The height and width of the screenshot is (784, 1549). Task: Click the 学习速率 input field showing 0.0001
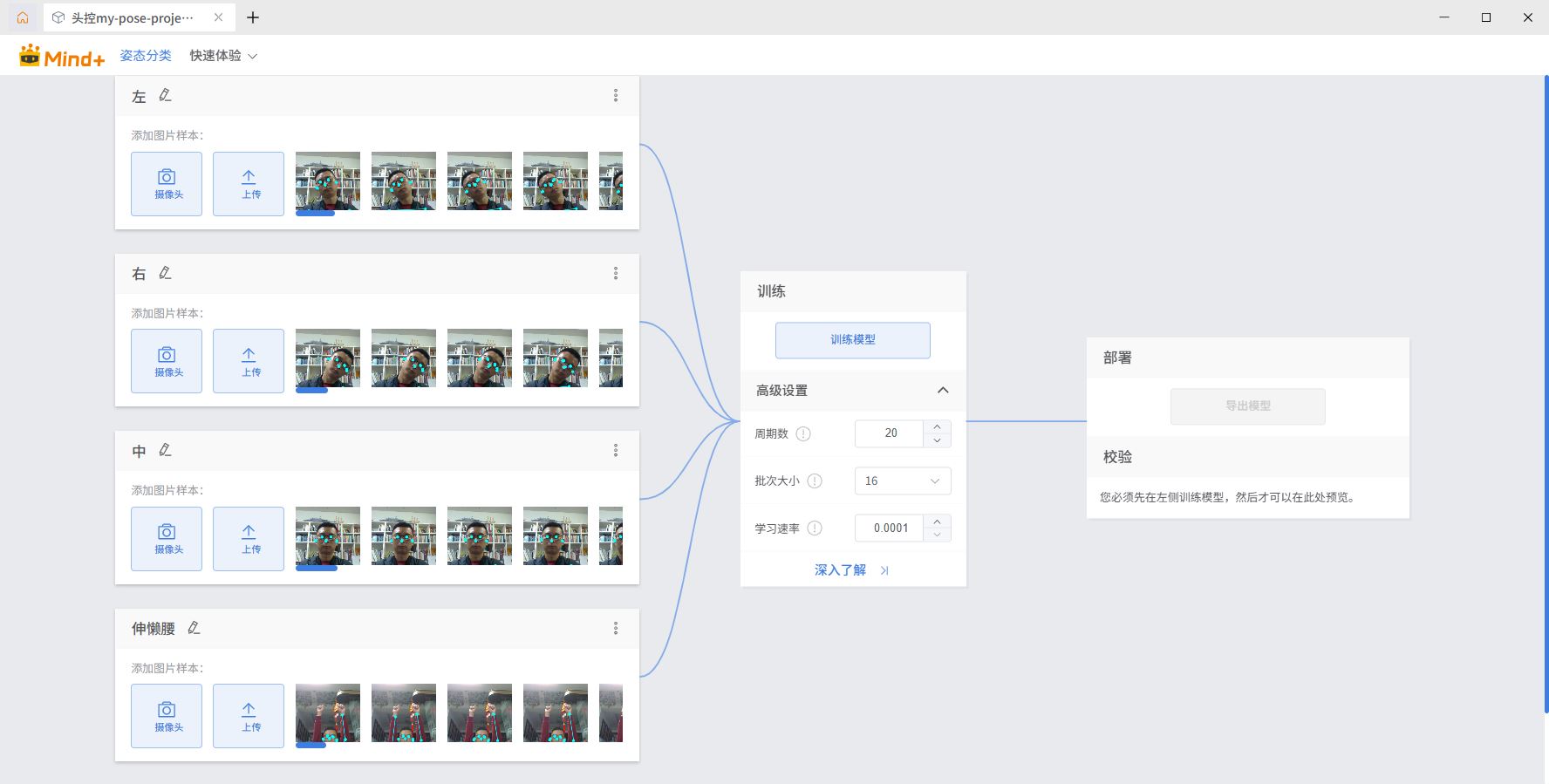click(889, 528)
